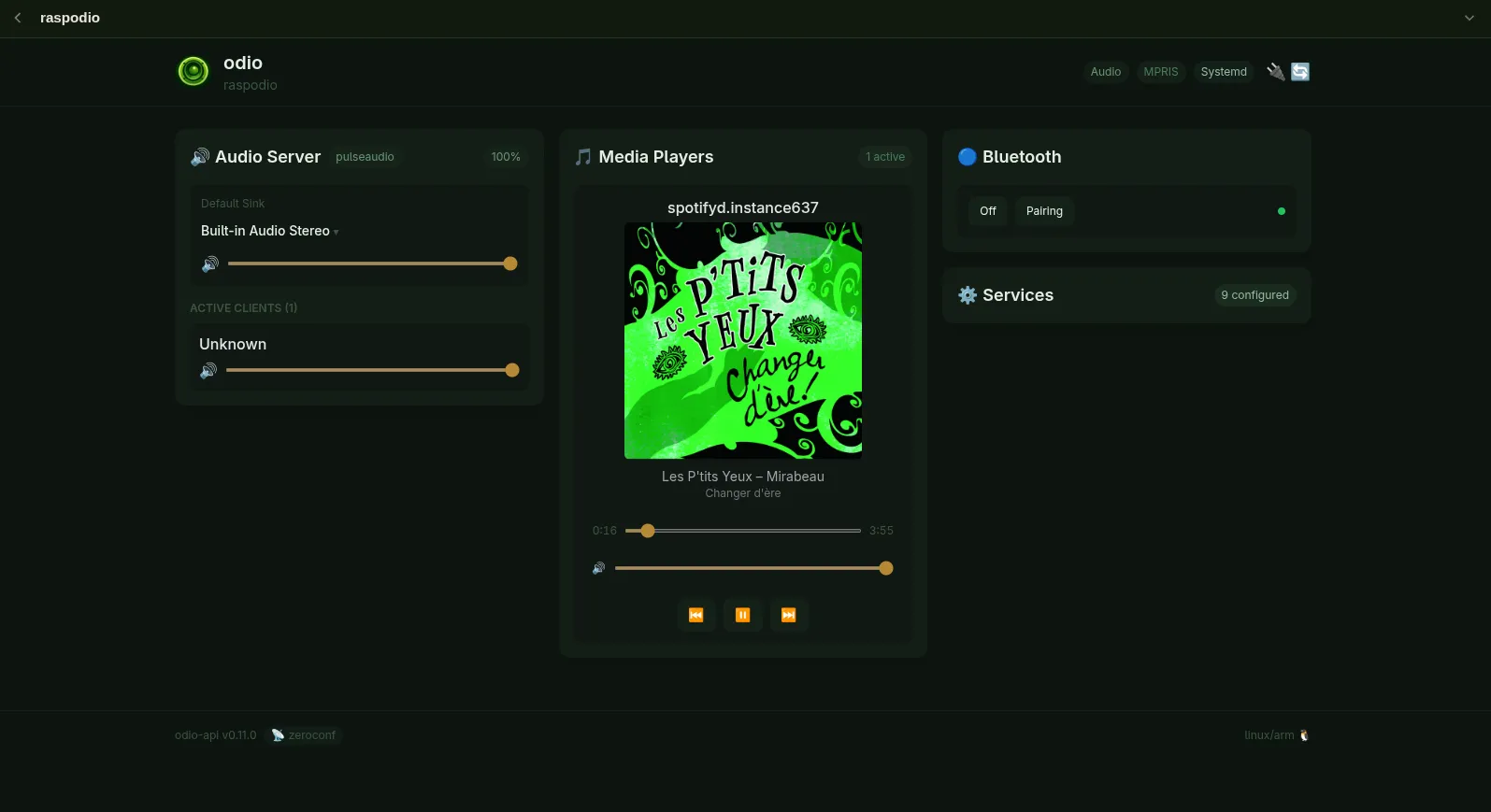This screenshot has height=812, width=1491.
Task: Select the Systemd tag in header
Action: [x=1224, y=72]
